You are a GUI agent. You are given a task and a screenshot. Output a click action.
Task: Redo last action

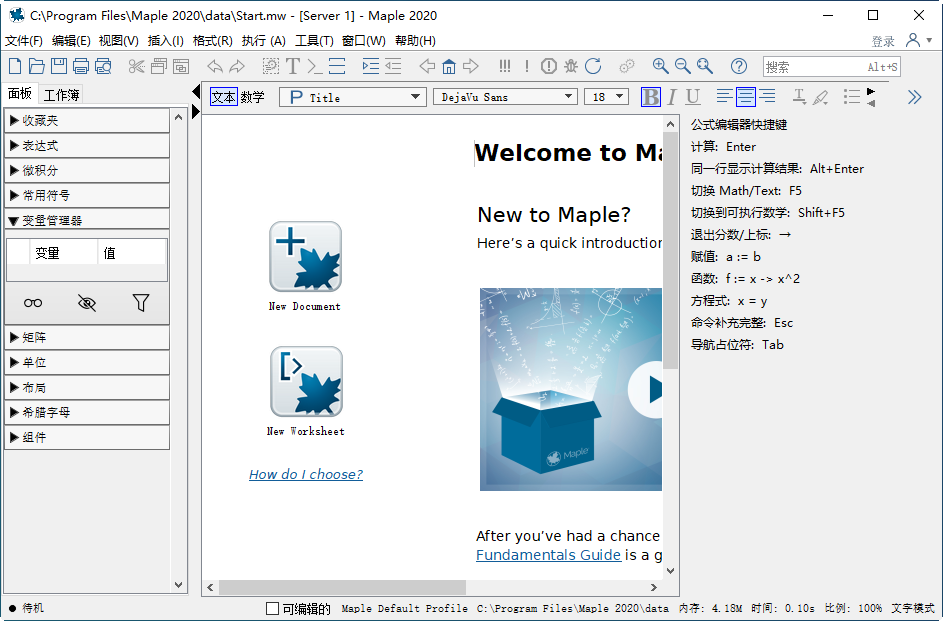tap(237, 66)
